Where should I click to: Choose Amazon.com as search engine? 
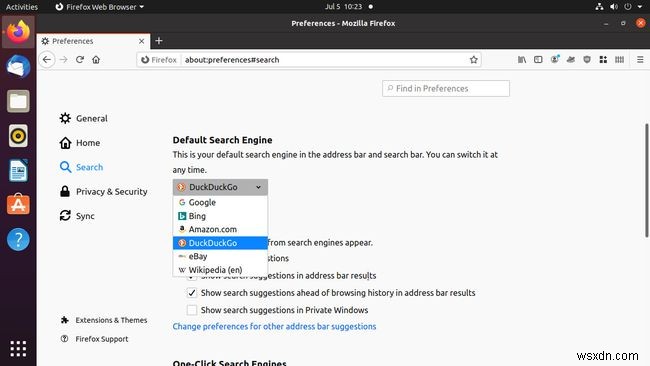click(x=220, y=229)
